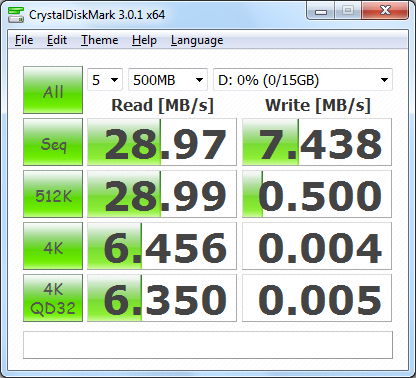This screenshot has width=416, height=378.
Task: Click the empty comment field at the bottom
Action: click(x=208, y=345)
